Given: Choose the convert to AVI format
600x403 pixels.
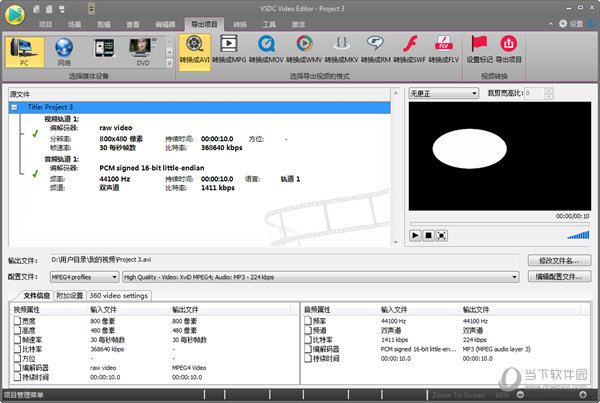Looking at the screenshot, I should tap(194, 51).
